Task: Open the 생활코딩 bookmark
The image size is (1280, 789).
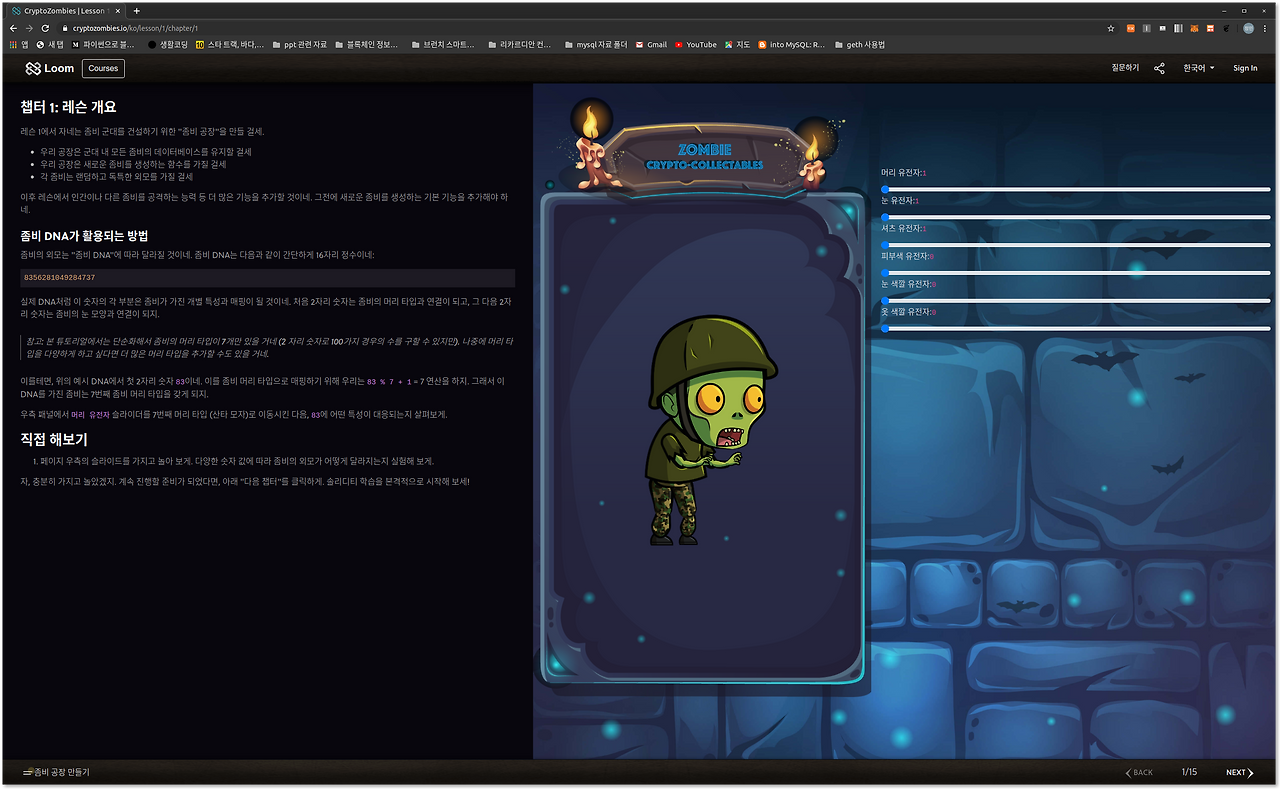Action: pyautogui.click(x=168, y=45)
